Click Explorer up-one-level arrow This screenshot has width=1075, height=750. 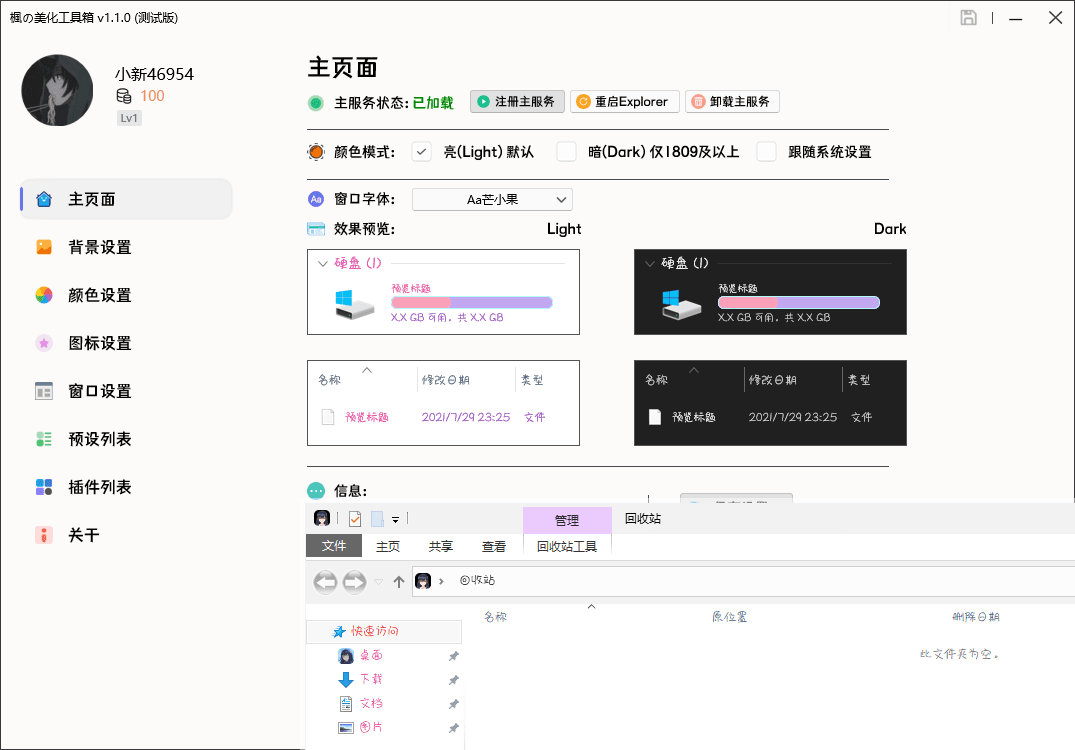pos(399,582)
